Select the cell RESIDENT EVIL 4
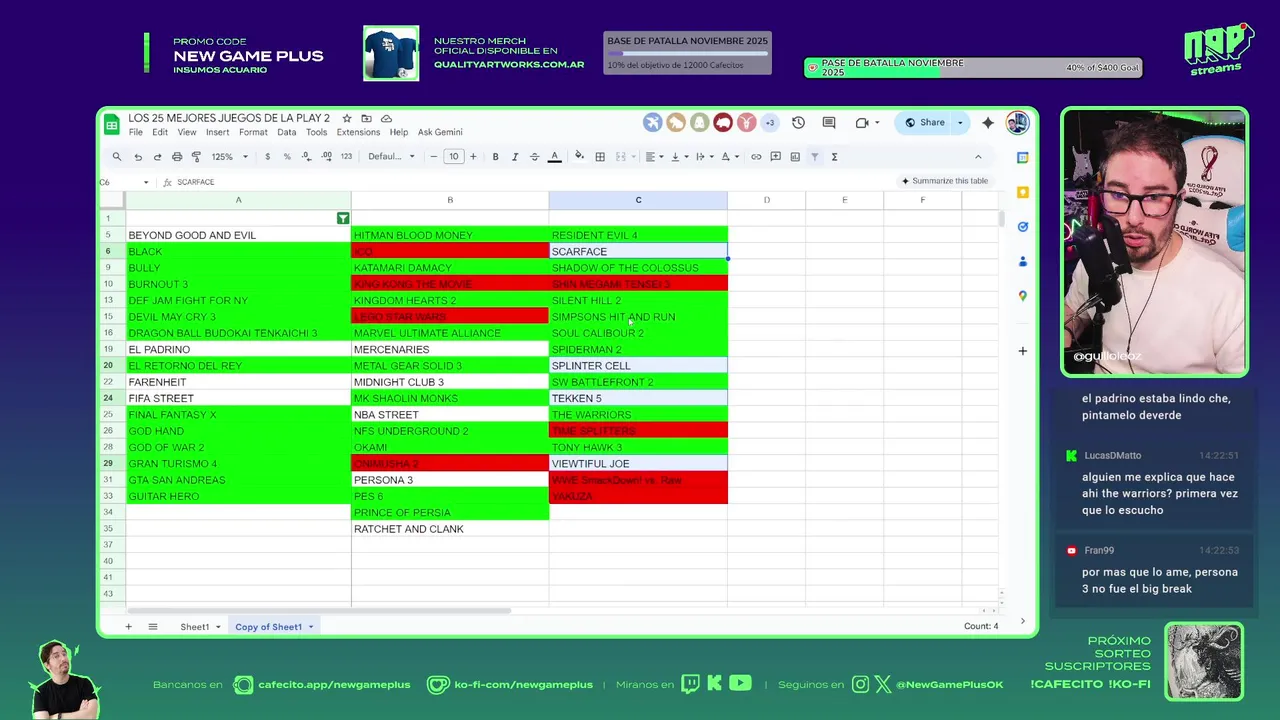The width and height of the screenshot is (1280, 720). click(x=638, y=235)
